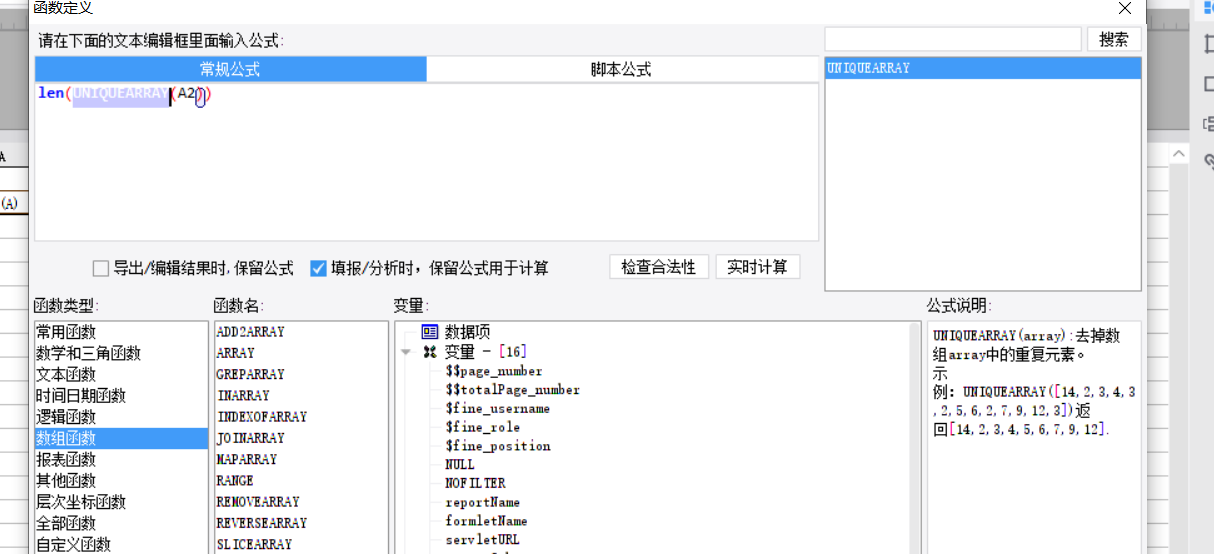The height and width of the screenshot is (554, 1214).
Task: Enable 导出/编辑结果时,保留公式 checkbox
Action: click(100, 268)
